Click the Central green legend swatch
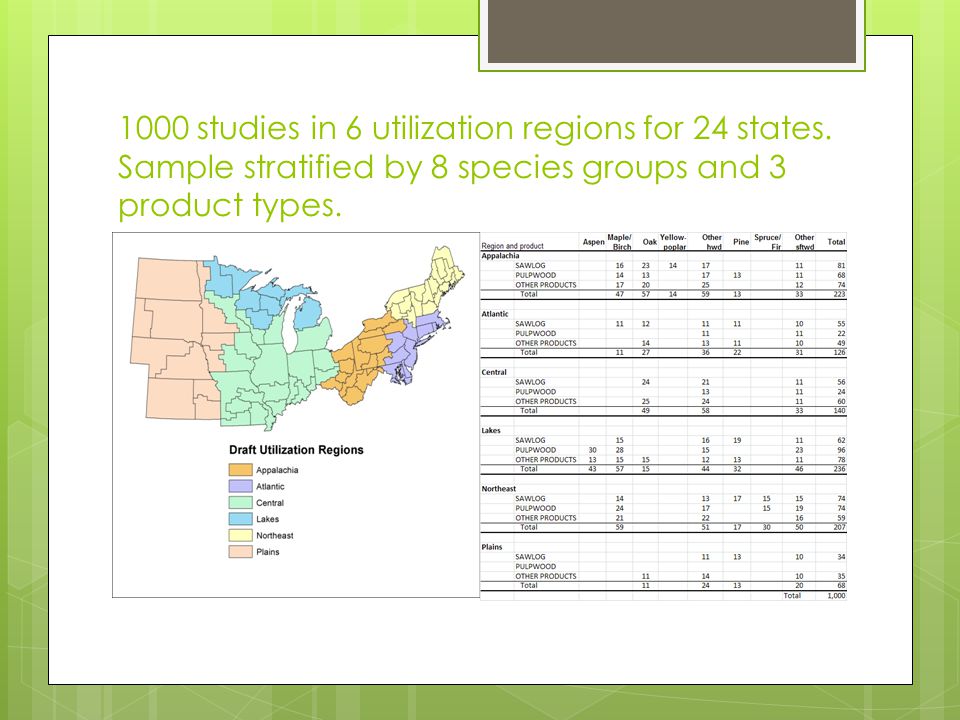Screen dimensions: 960x720 [x=240, y=503]
